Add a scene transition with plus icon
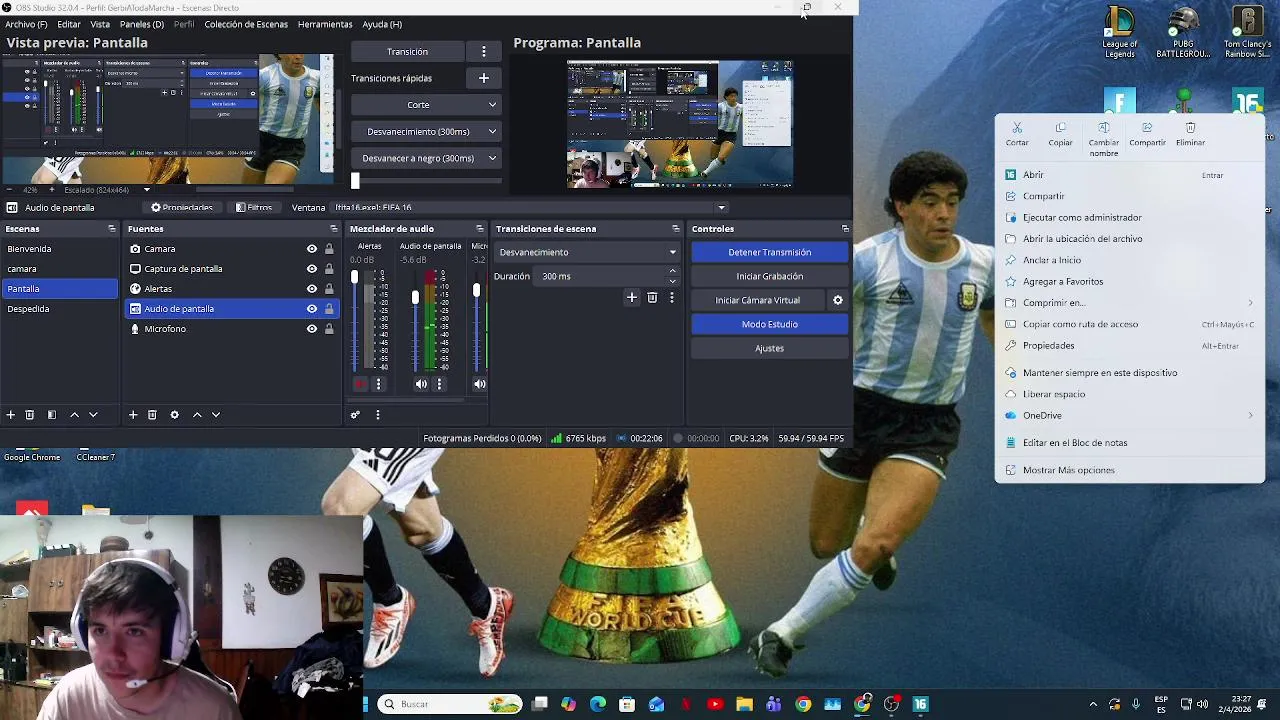The height and width of the screenshot is (720, 1280). coord(631,297)
